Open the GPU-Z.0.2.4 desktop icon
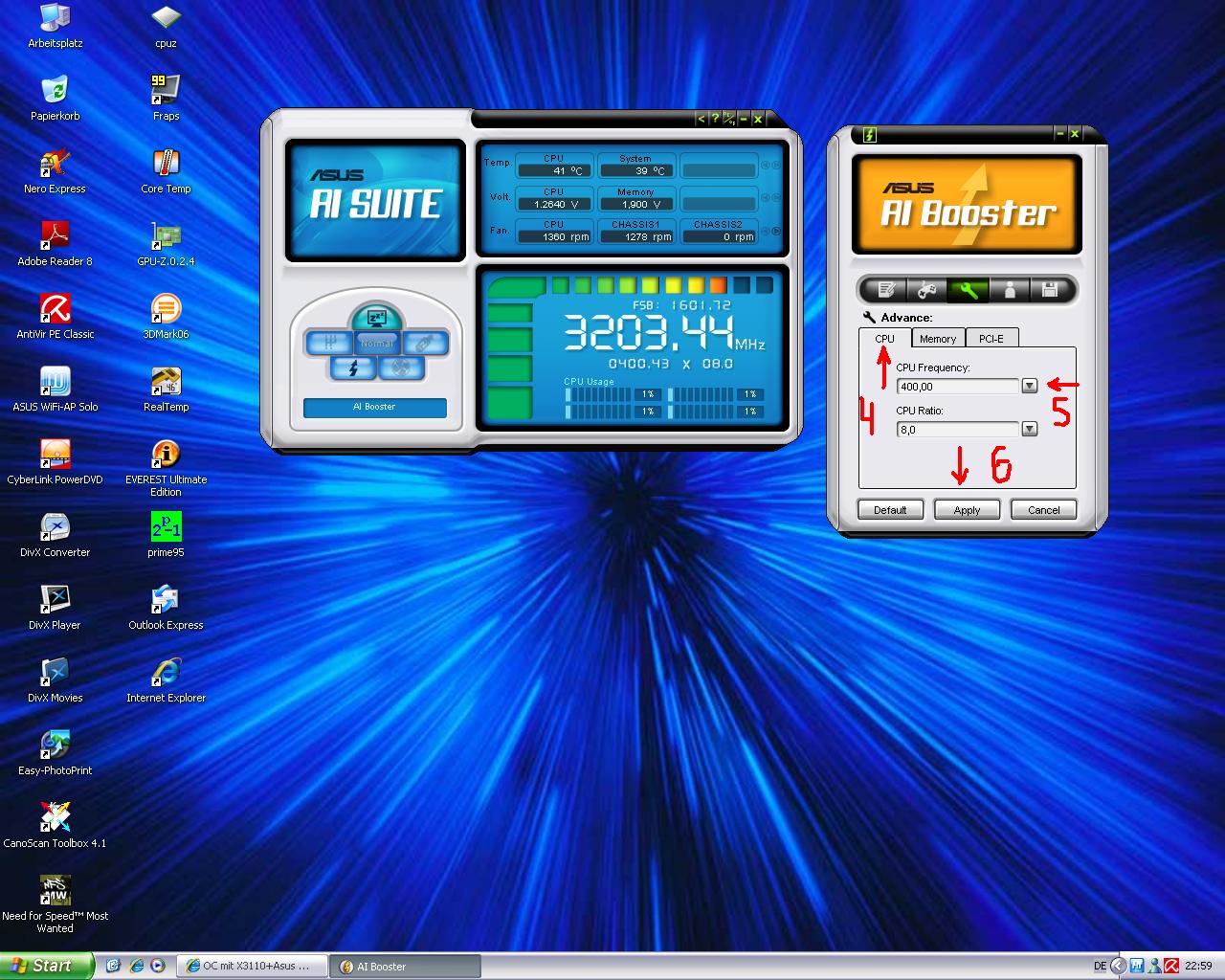This screenshot has height=980, width=1225. pyautogui.click(x=166, y=245)
